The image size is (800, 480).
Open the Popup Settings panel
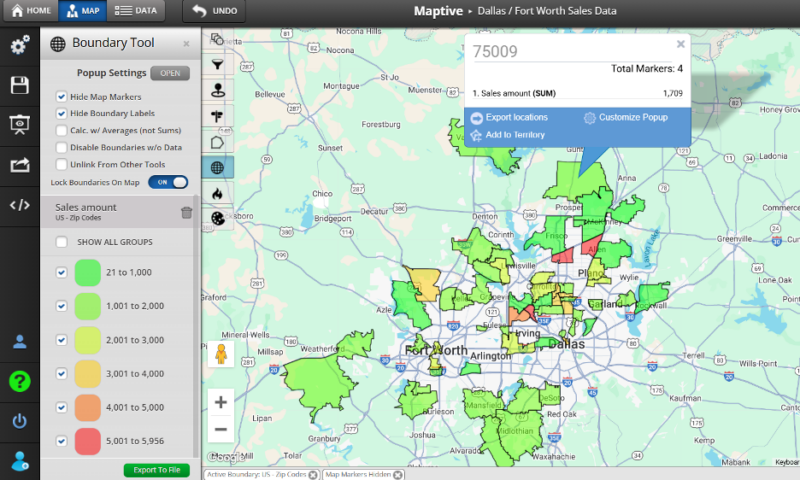[170, 73]
